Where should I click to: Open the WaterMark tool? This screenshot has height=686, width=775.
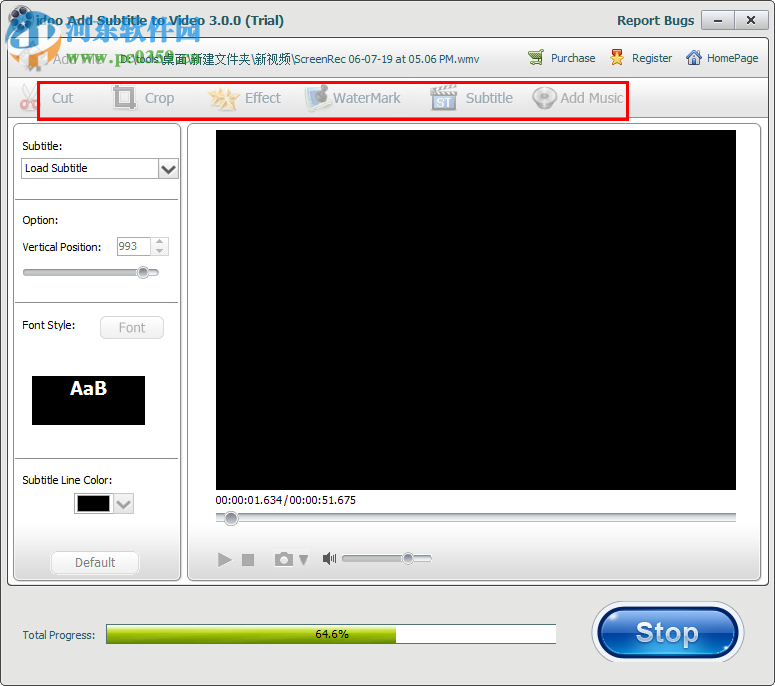coord(353,98)
